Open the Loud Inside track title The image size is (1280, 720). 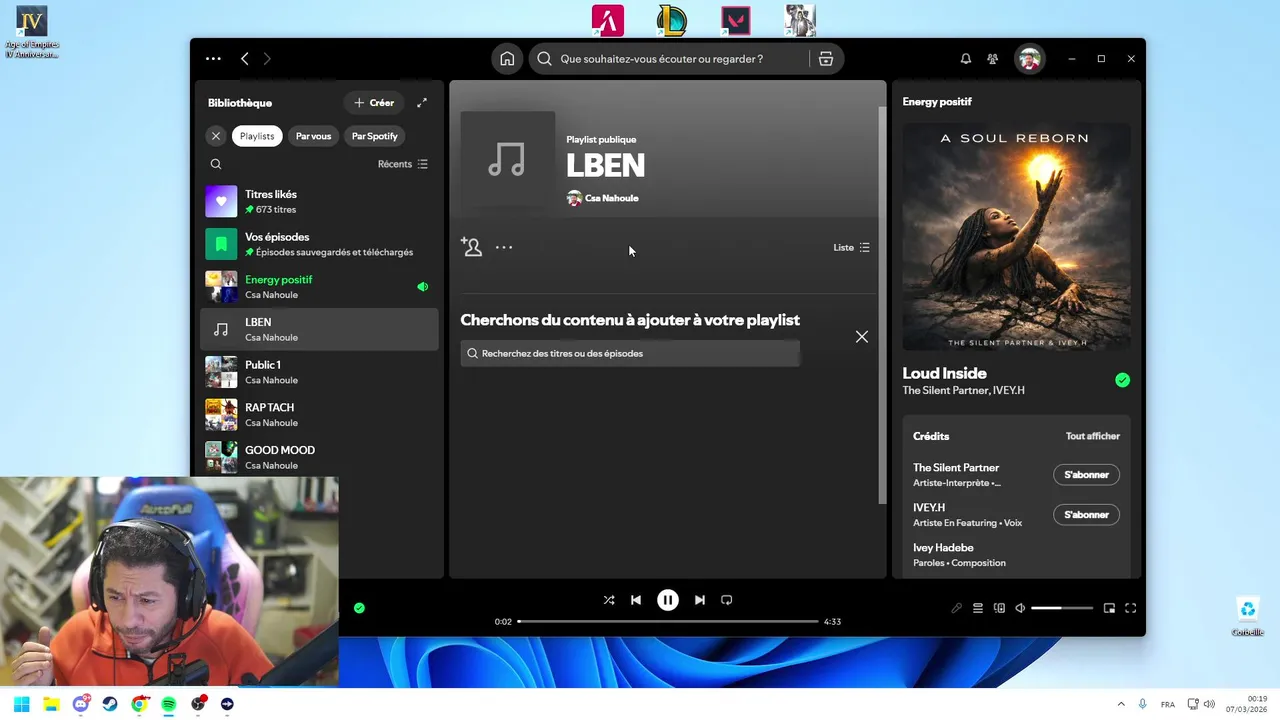tap(944, 373)
